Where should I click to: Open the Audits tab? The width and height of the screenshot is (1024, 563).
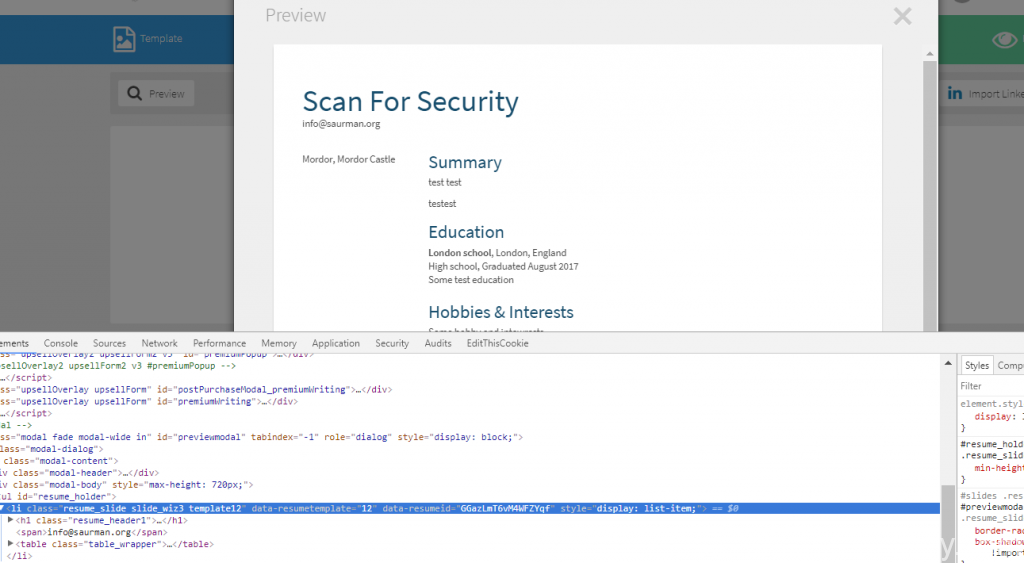[x=438, y=343]
